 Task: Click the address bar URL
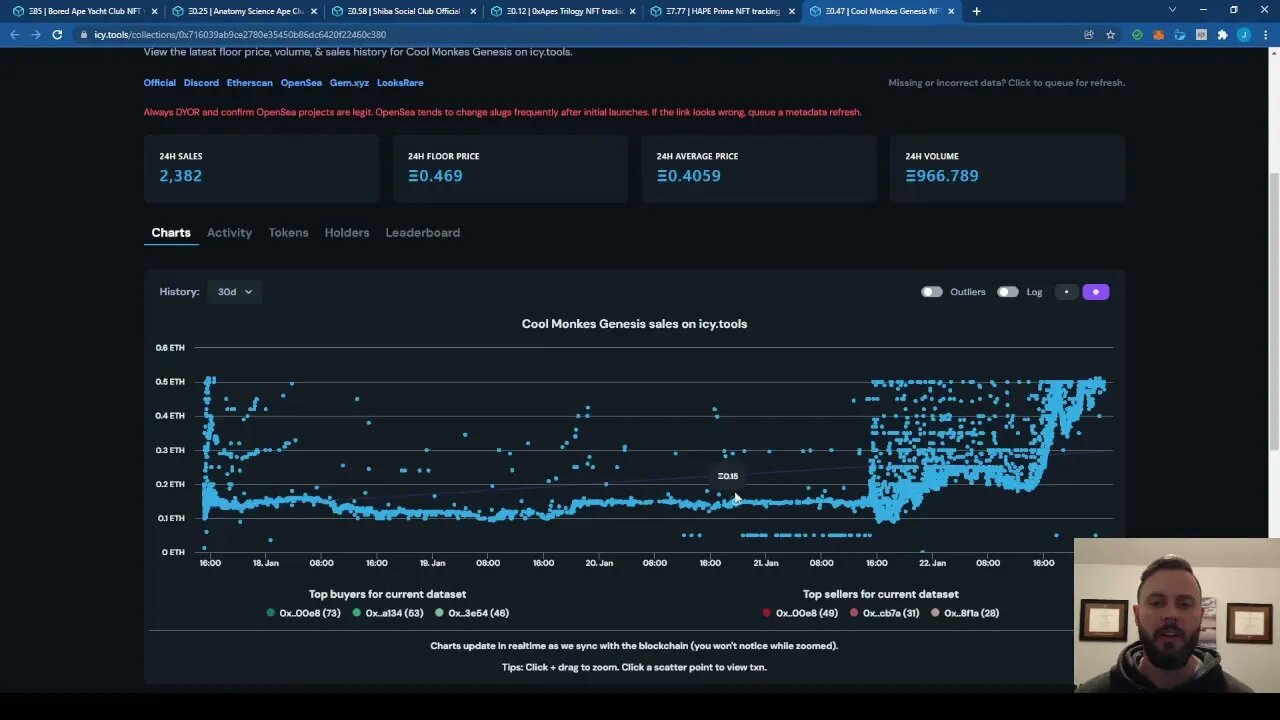point(240,35)
